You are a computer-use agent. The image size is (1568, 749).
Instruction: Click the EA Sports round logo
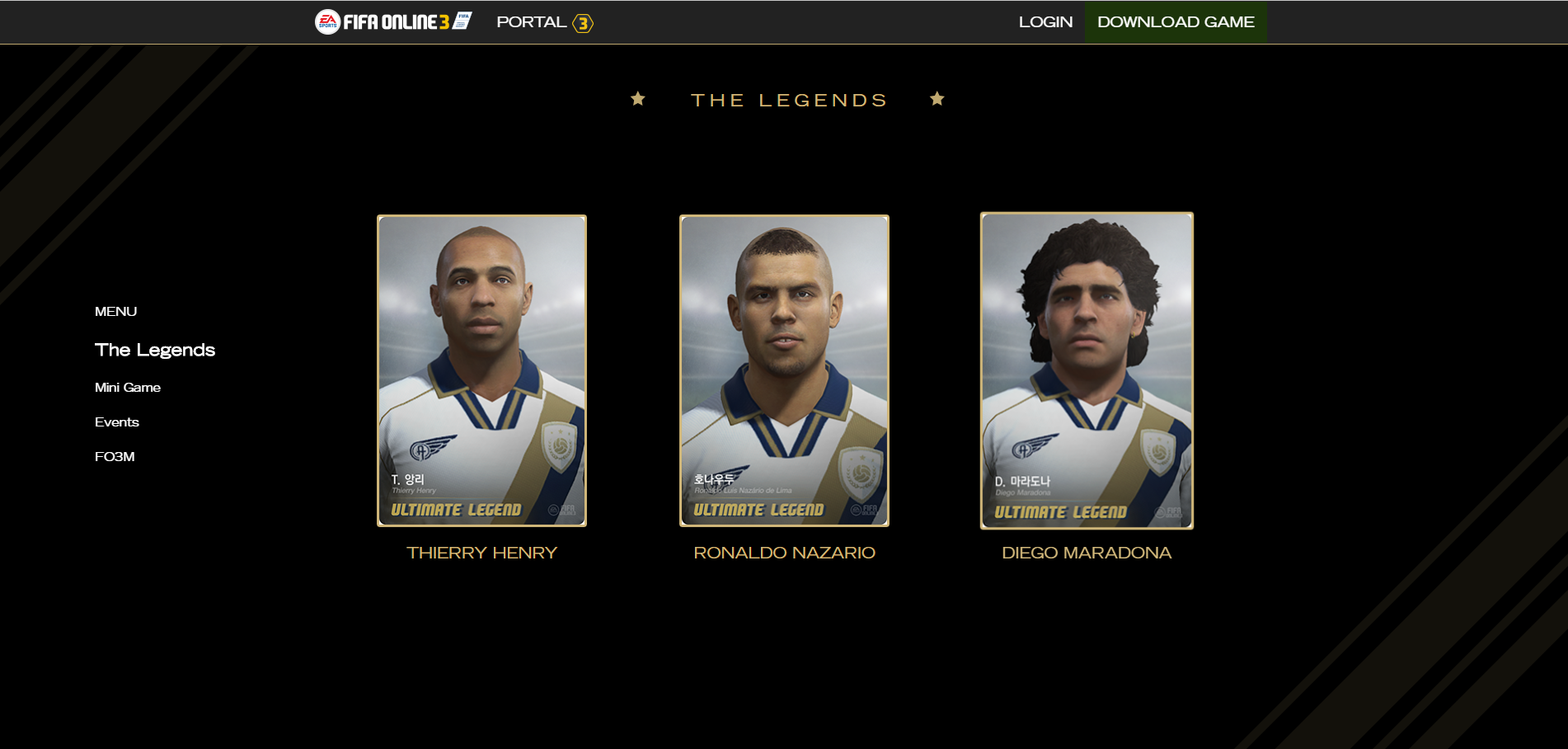tap(327, 21)
